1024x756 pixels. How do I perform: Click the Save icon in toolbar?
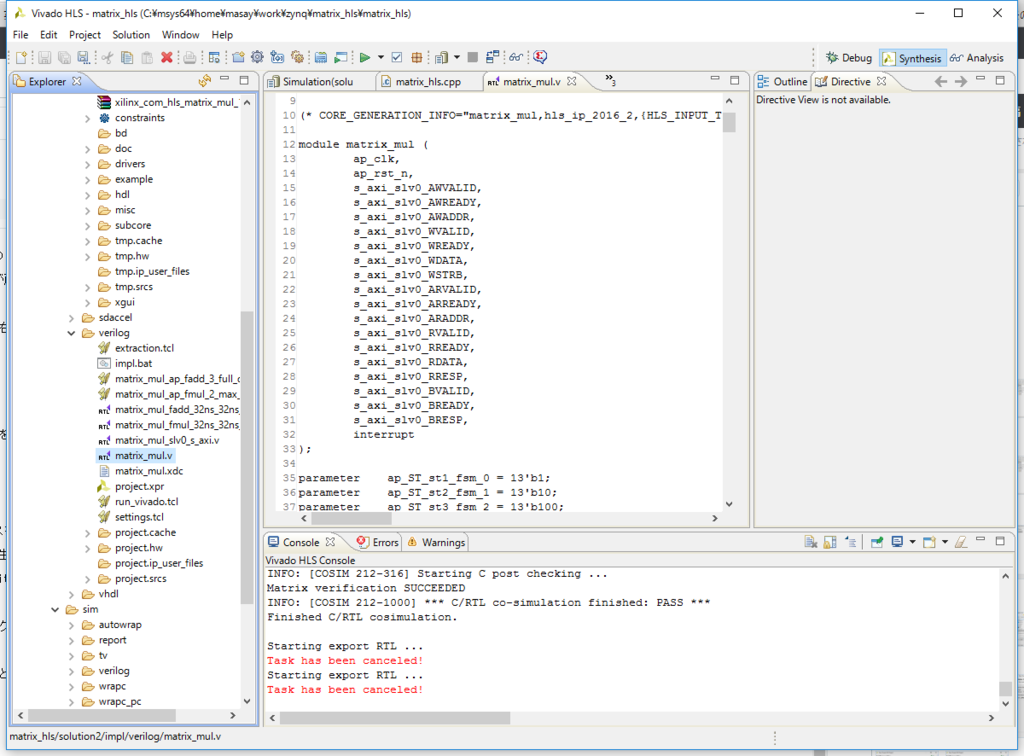click(44, 57)
